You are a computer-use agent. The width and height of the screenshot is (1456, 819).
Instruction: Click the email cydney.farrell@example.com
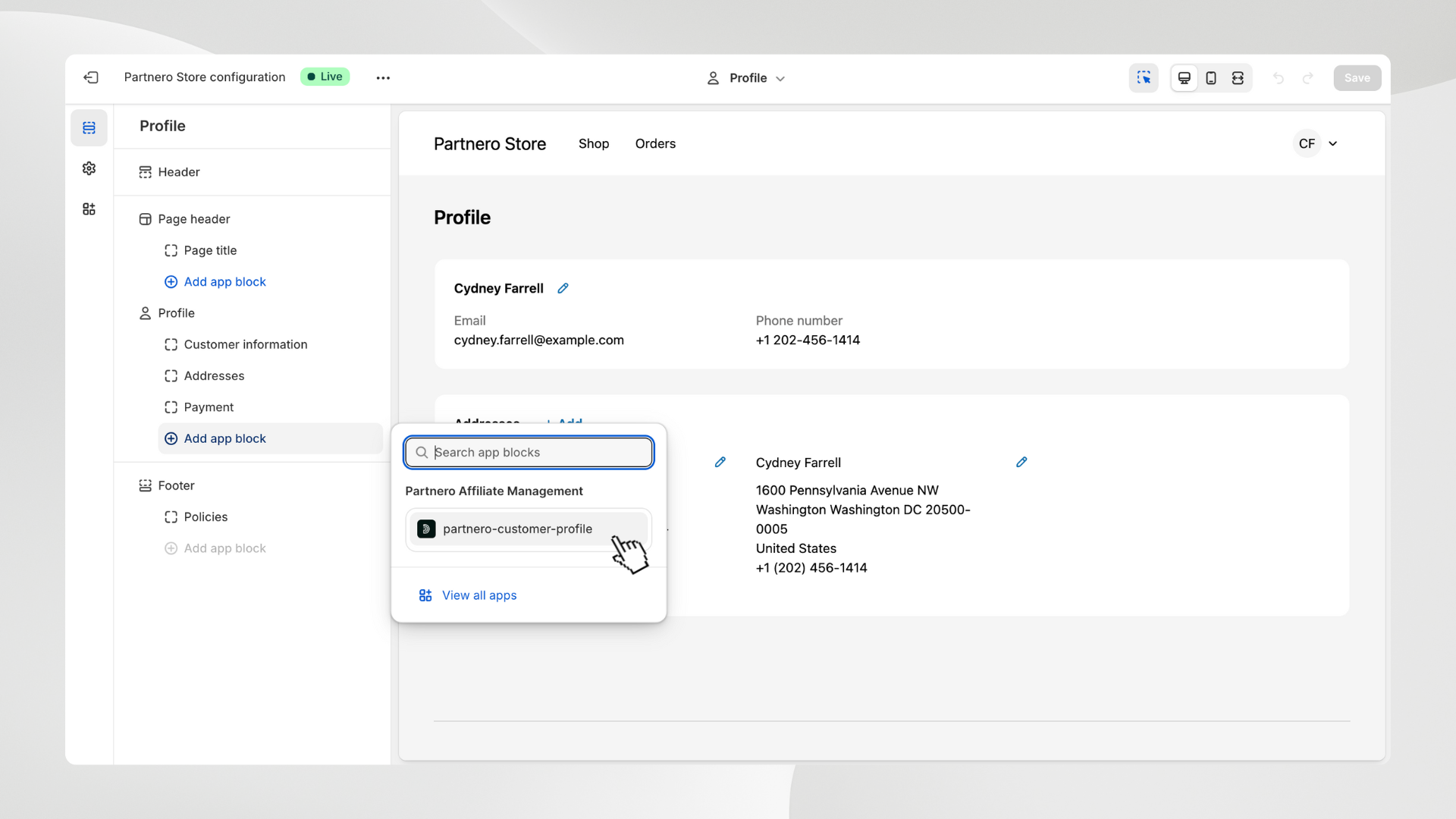[x=539, y=340]
